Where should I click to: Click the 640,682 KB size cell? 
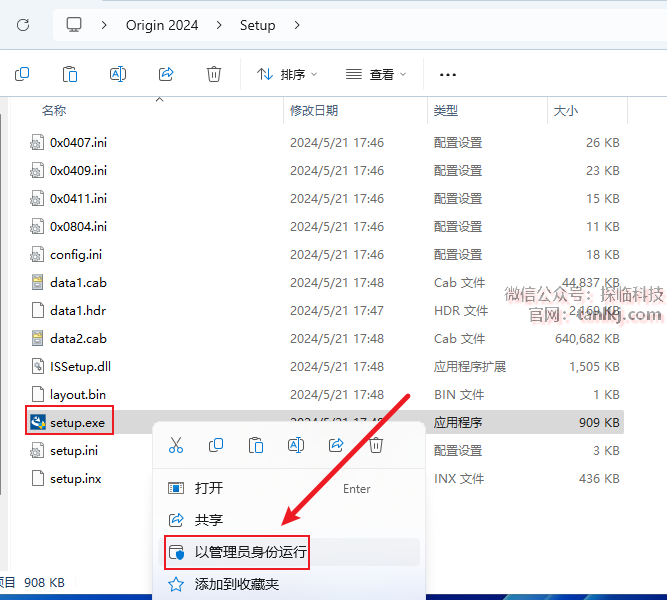587,338
